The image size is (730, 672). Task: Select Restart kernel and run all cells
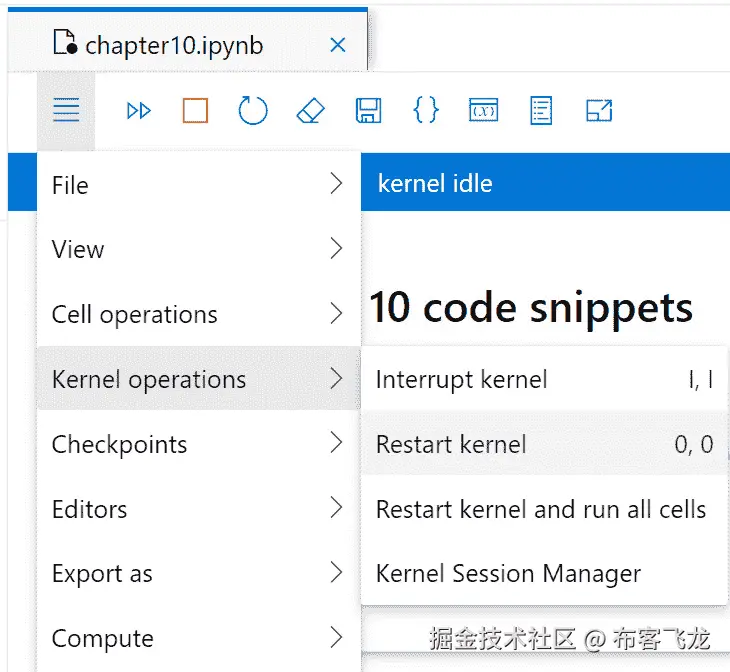pos(544,508)
